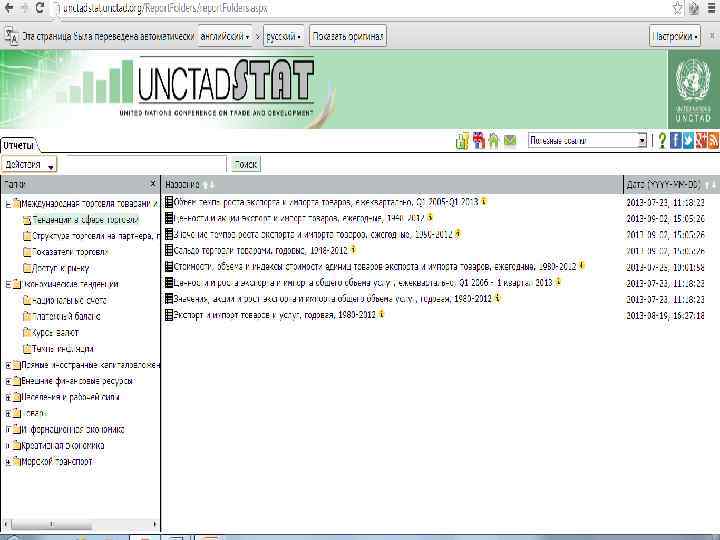720x540 pixels.
Task: Open the Chrome menu icon
Action: (x=711, y=8)
